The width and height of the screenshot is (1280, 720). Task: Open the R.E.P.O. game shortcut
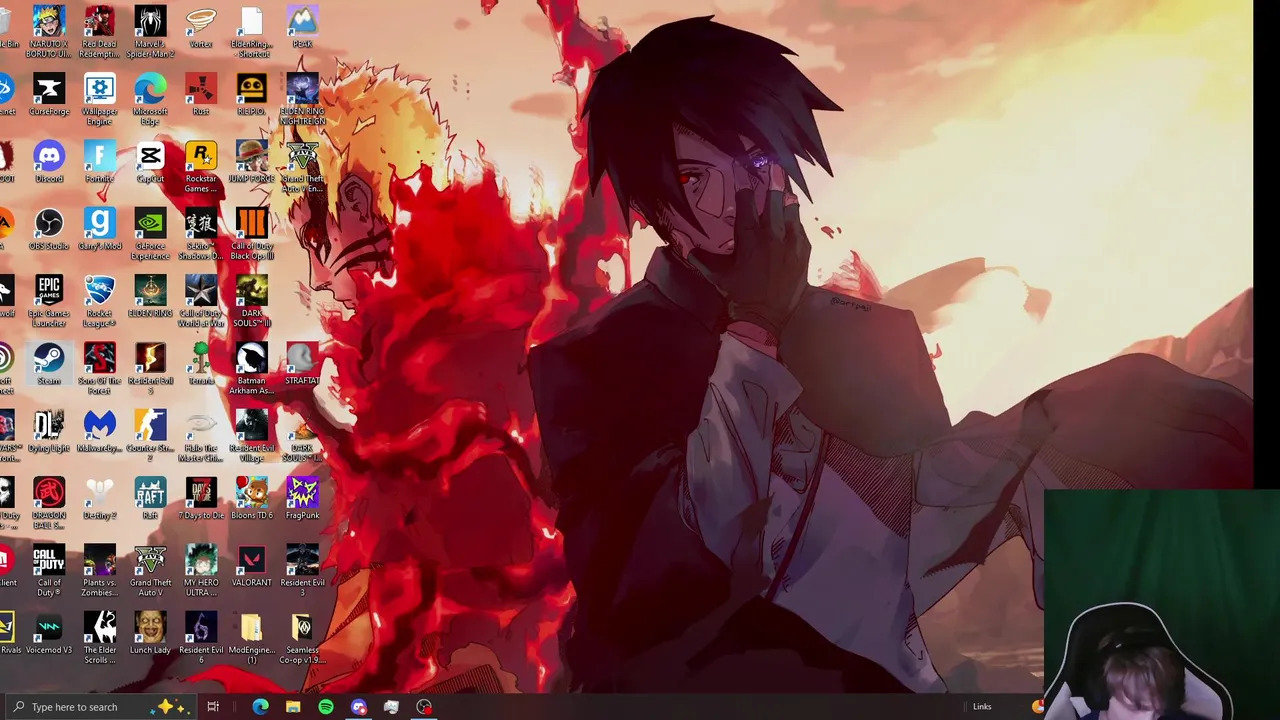tap(251, 94)
